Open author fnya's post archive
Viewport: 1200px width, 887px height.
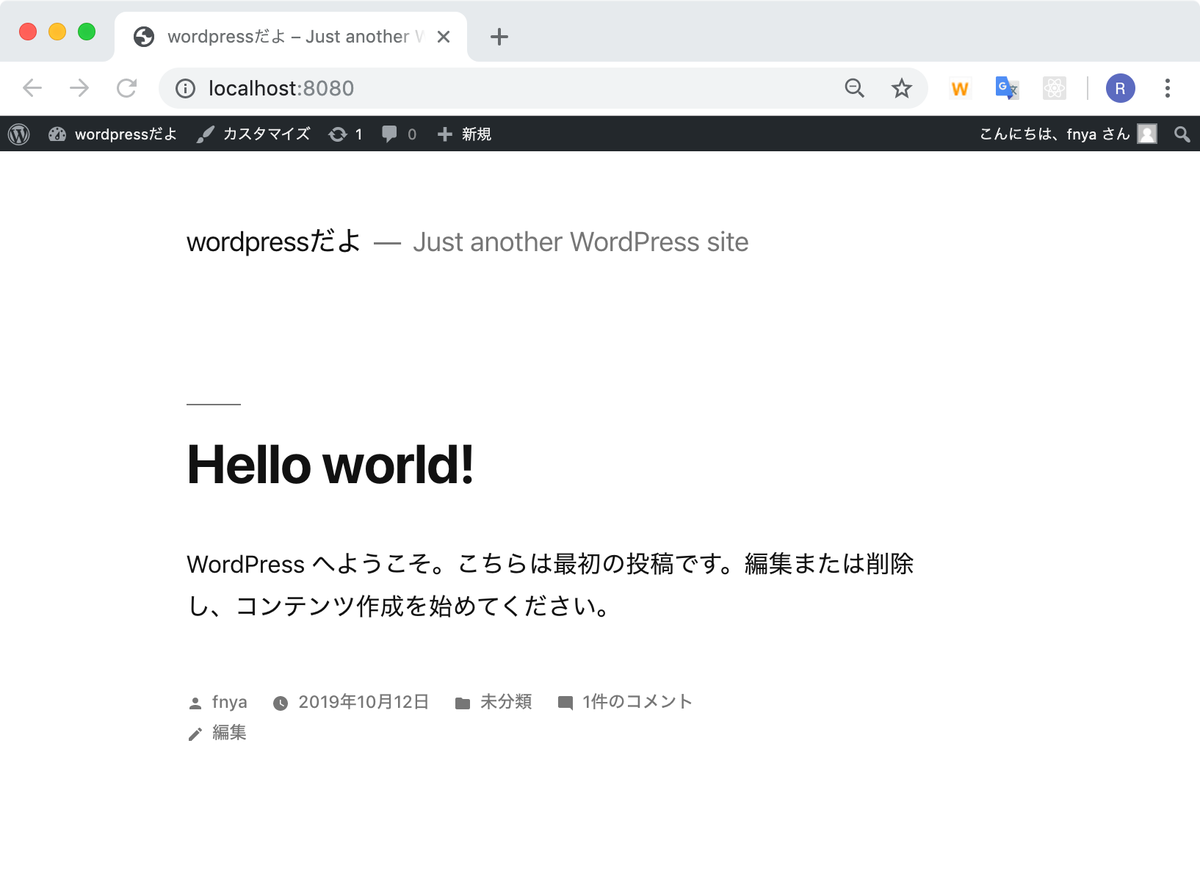point(229,702)
